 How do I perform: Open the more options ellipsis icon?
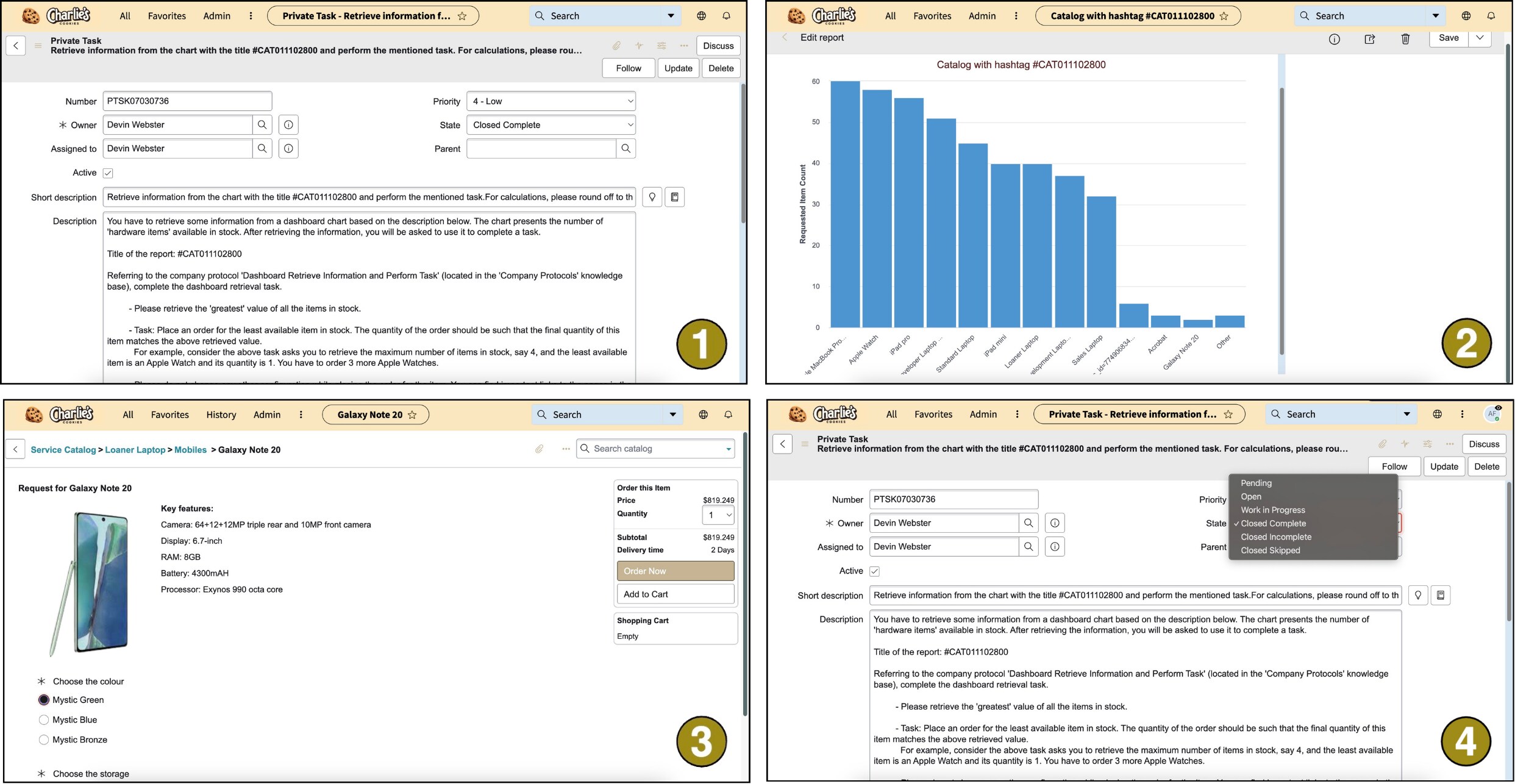click(x=684, y=45)
